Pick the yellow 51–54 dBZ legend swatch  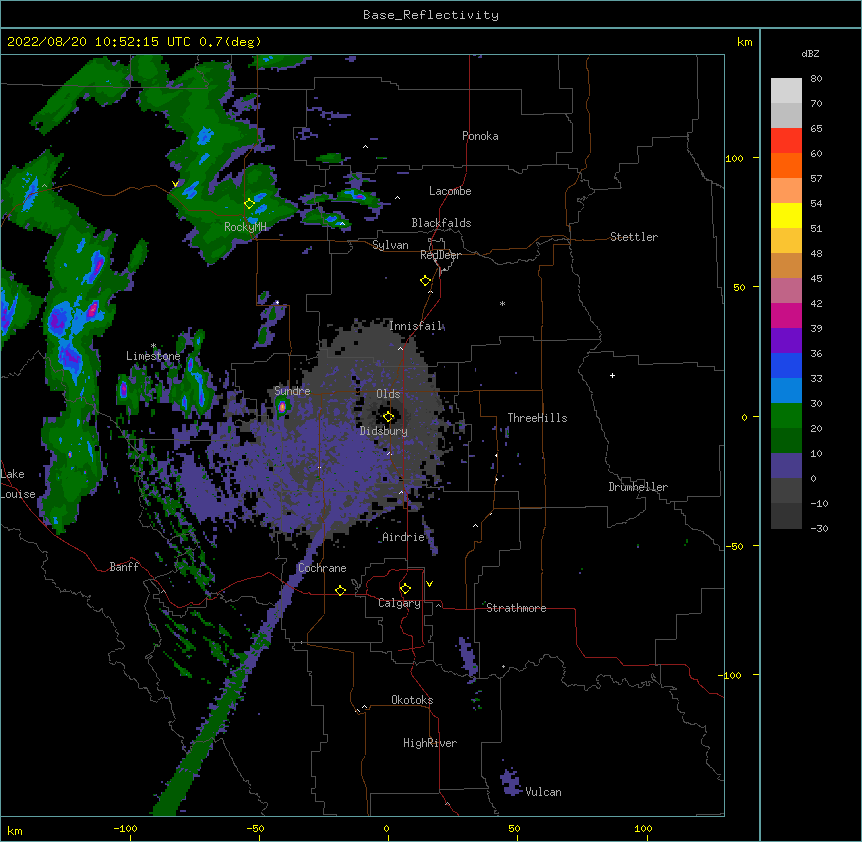pos(786,215)
